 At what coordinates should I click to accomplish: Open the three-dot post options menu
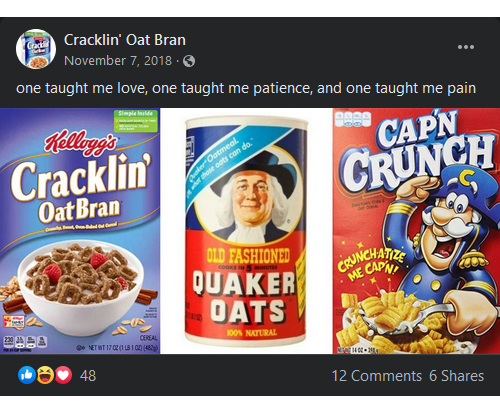[466, 47]
